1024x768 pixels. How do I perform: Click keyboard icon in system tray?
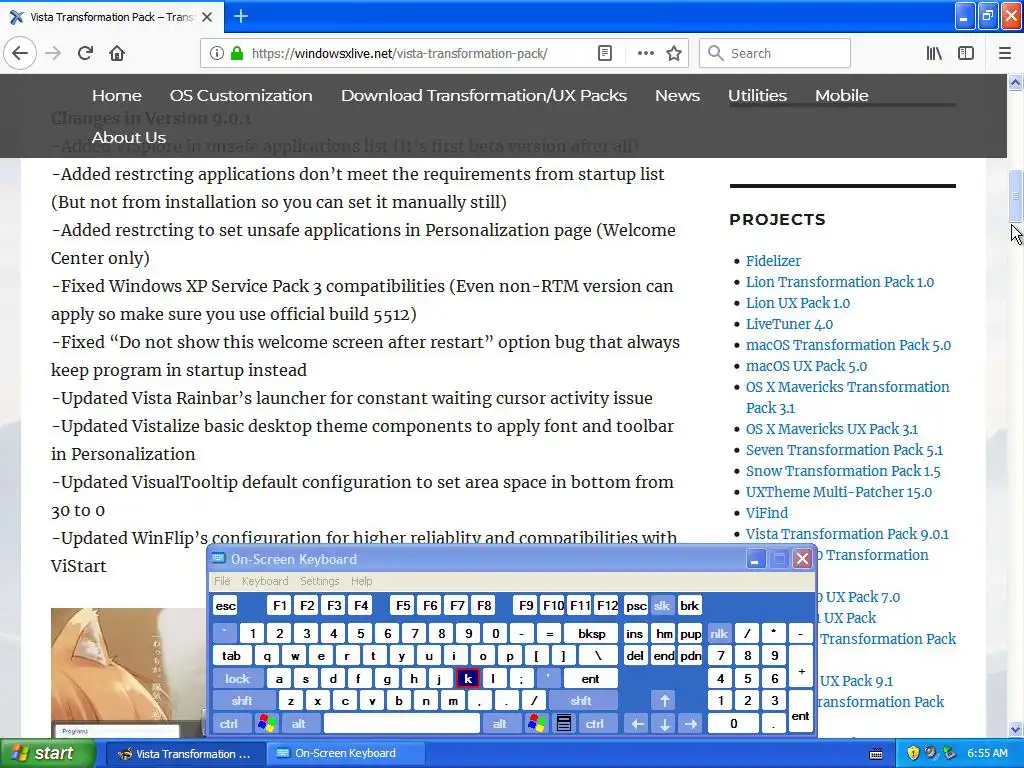coord(876,754)
